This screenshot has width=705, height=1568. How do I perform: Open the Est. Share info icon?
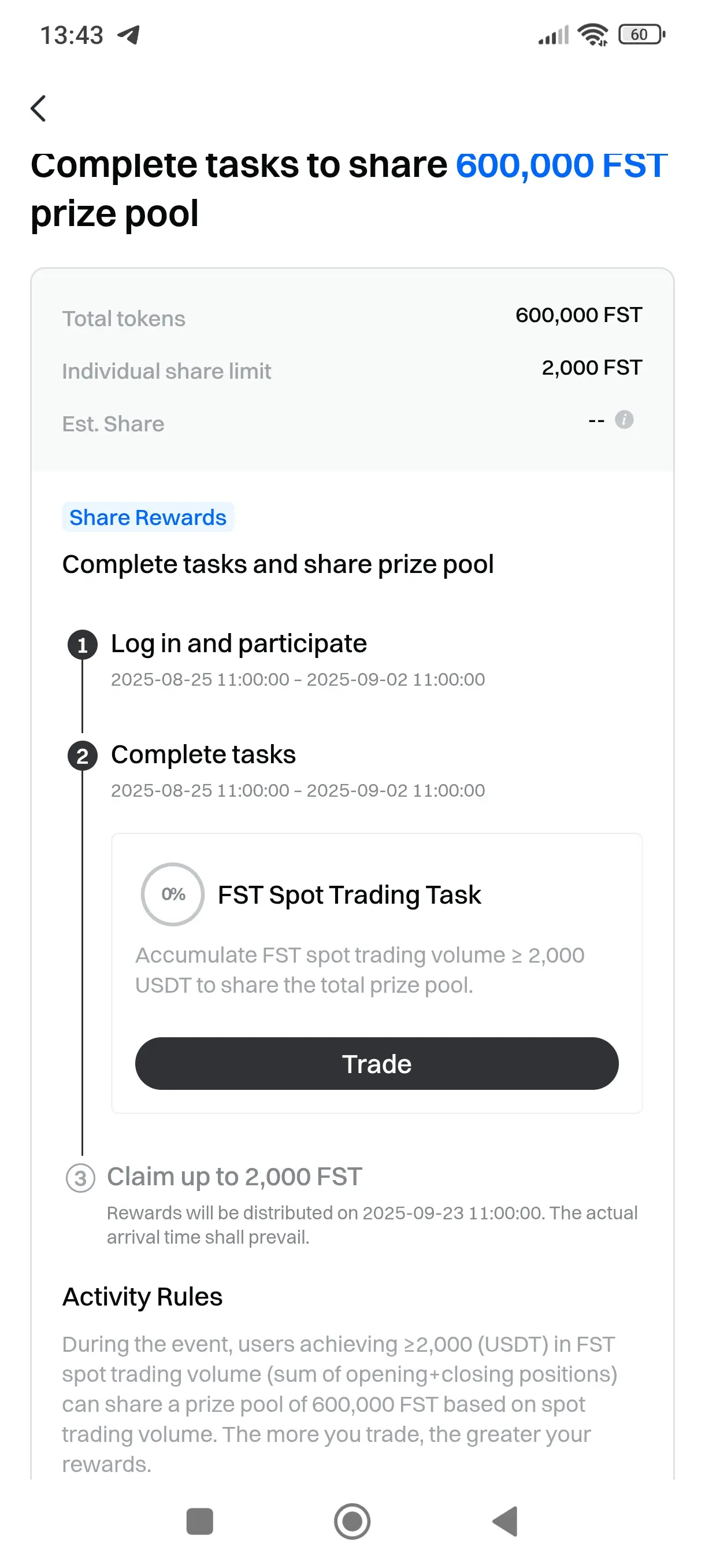tap(624, 420)
